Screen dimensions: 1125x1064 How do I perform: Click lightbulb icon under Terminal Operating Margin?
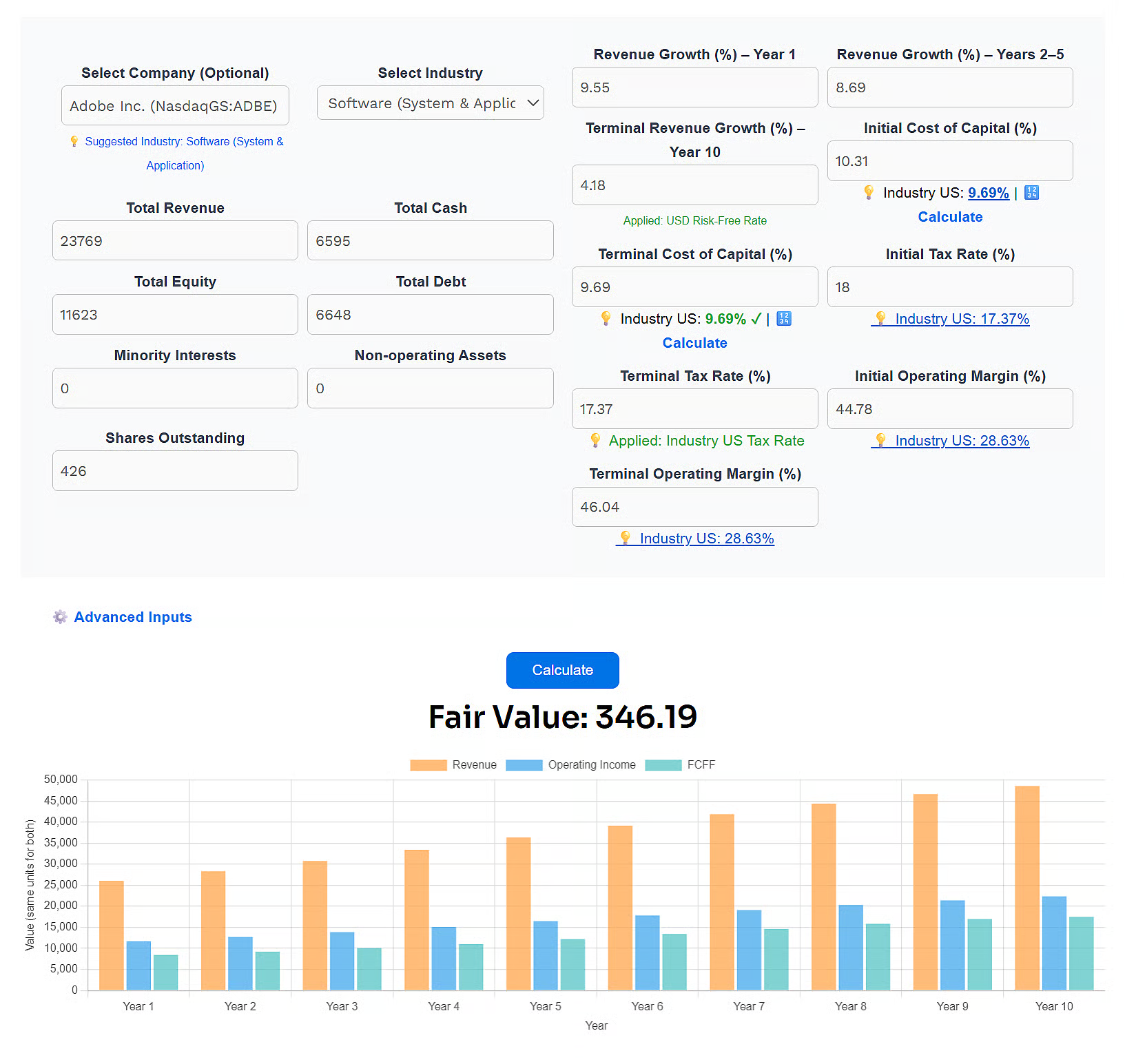[x=626, y=538]
